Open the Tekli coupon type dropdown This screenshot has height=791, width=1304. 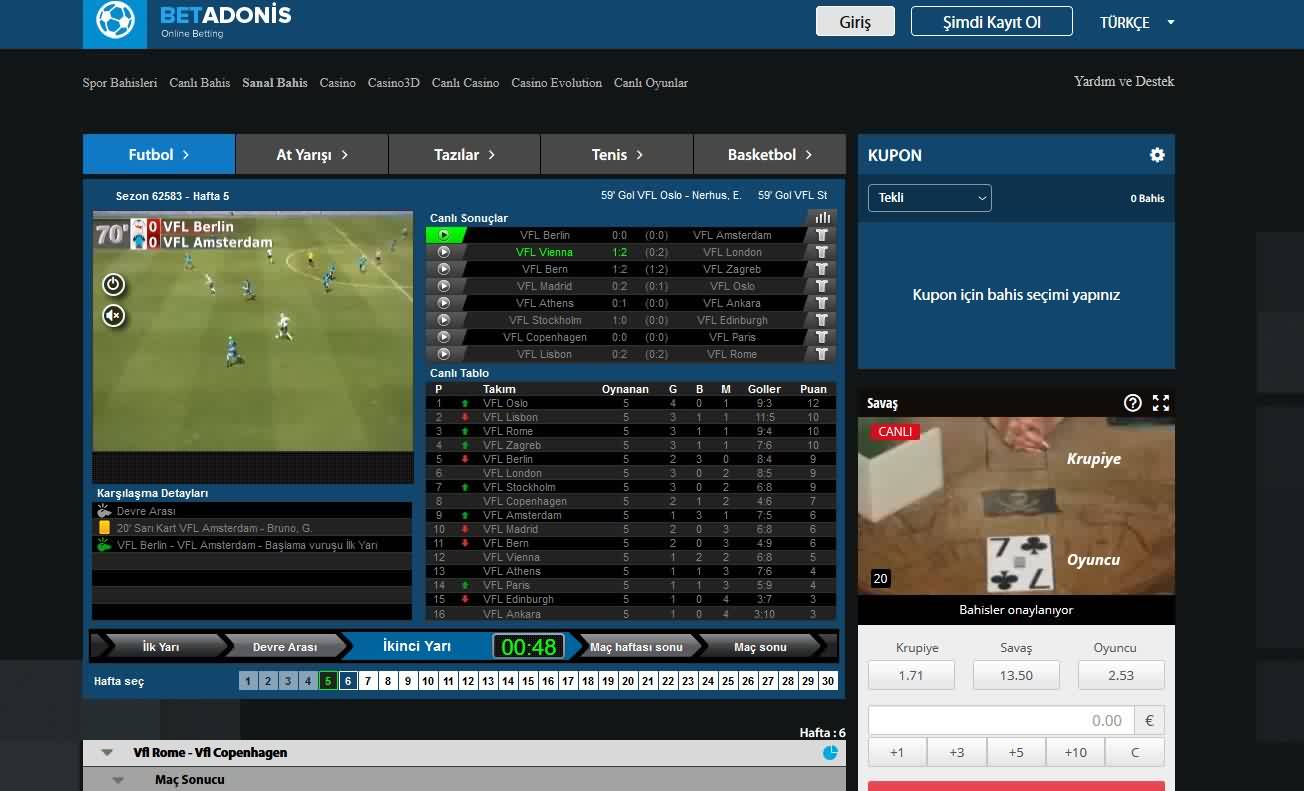(x=929, y=198)
